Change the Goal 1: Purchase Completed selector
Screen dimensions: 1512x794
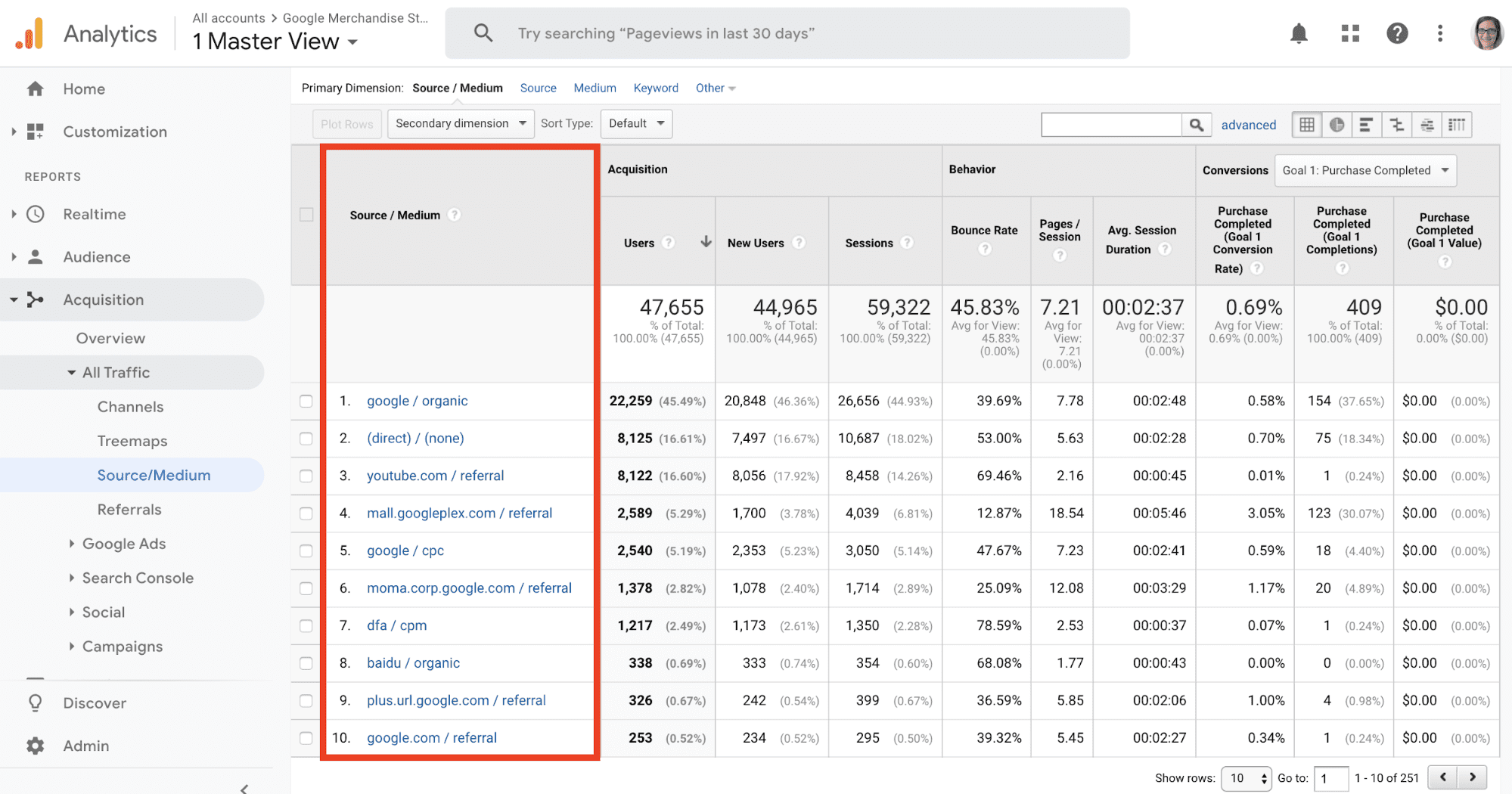[x=1365, y=170]
